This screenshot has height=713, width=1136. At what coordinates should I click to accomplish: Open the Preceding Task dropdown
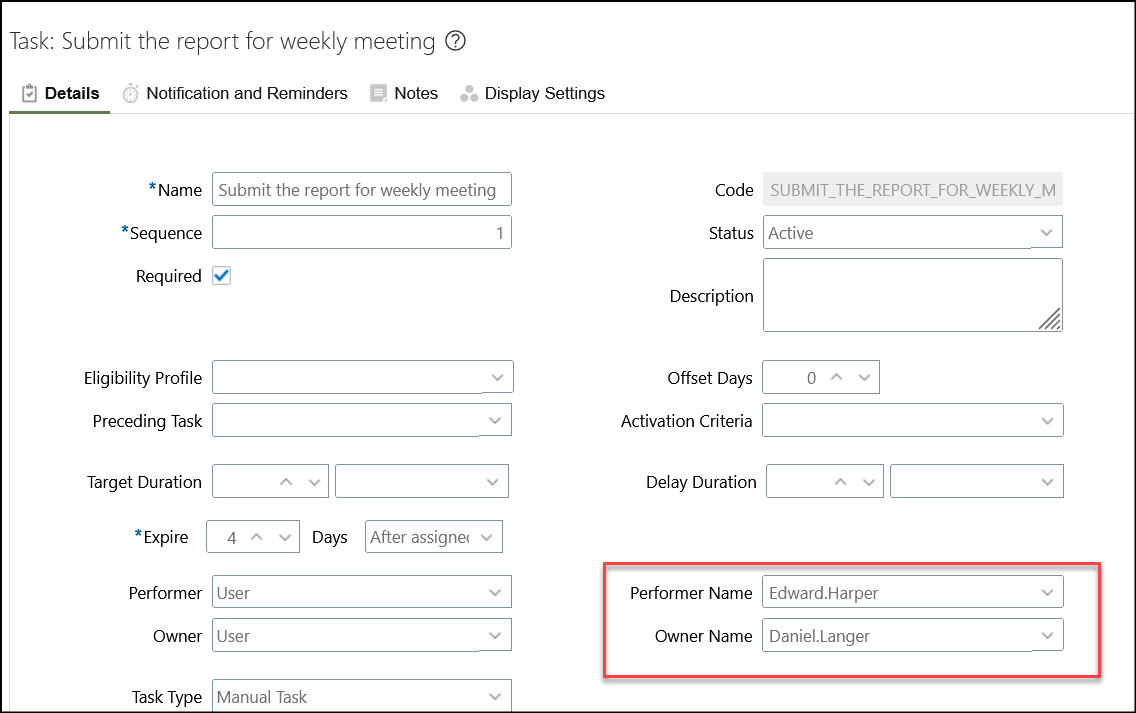[497, 419]
